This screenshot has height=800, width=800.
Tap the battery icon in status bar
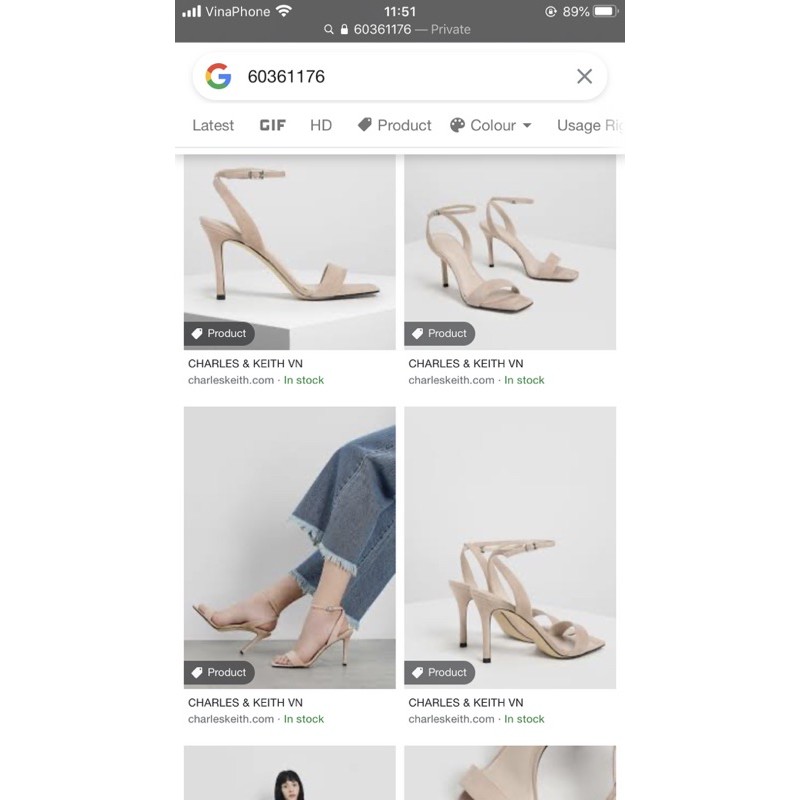coord(606,11)
